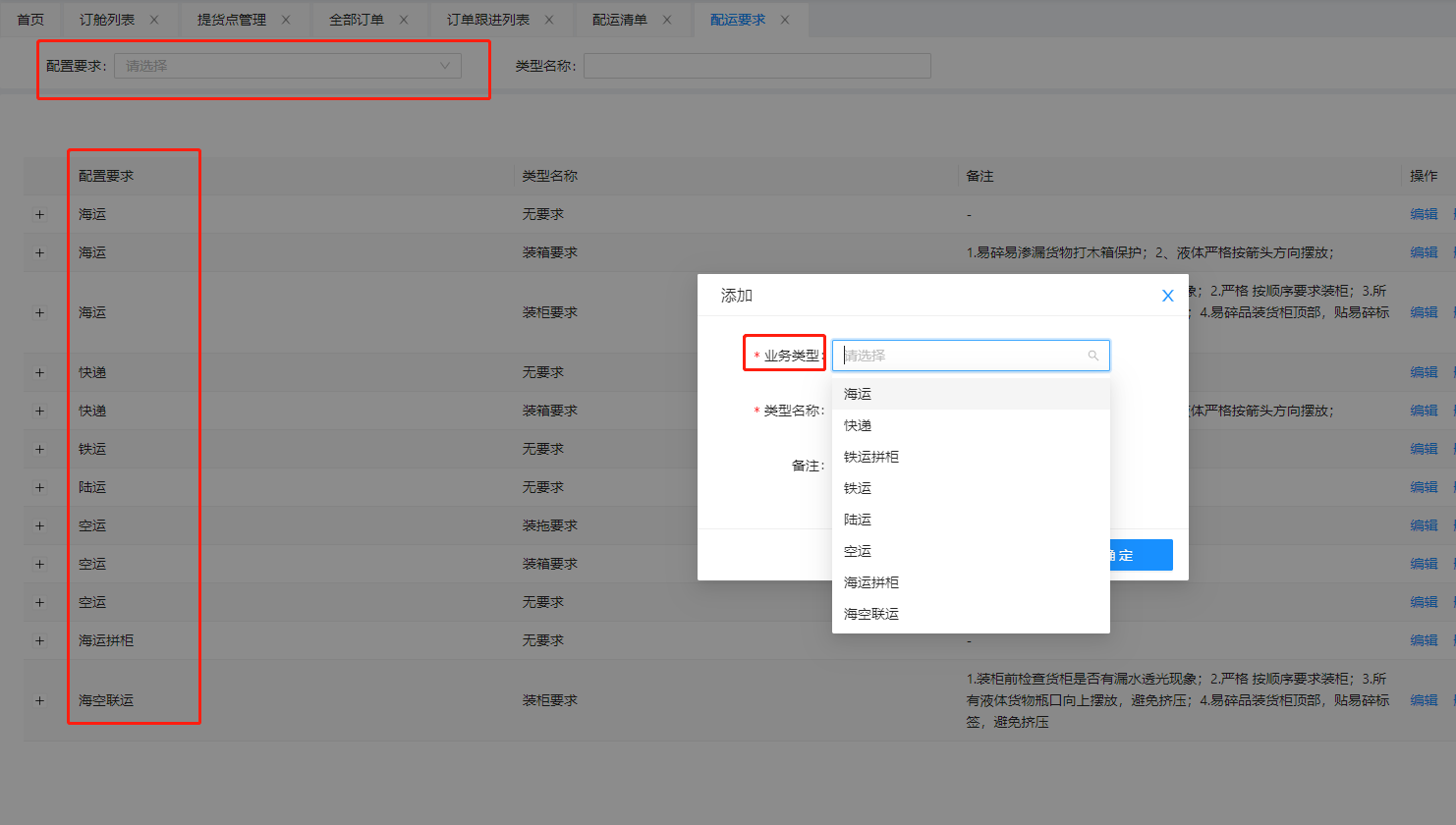Viewport: 1456px width, 825px height.
Task: Select 铁运拼柜 from the dropdown list
Action: [x=871, y=457]
